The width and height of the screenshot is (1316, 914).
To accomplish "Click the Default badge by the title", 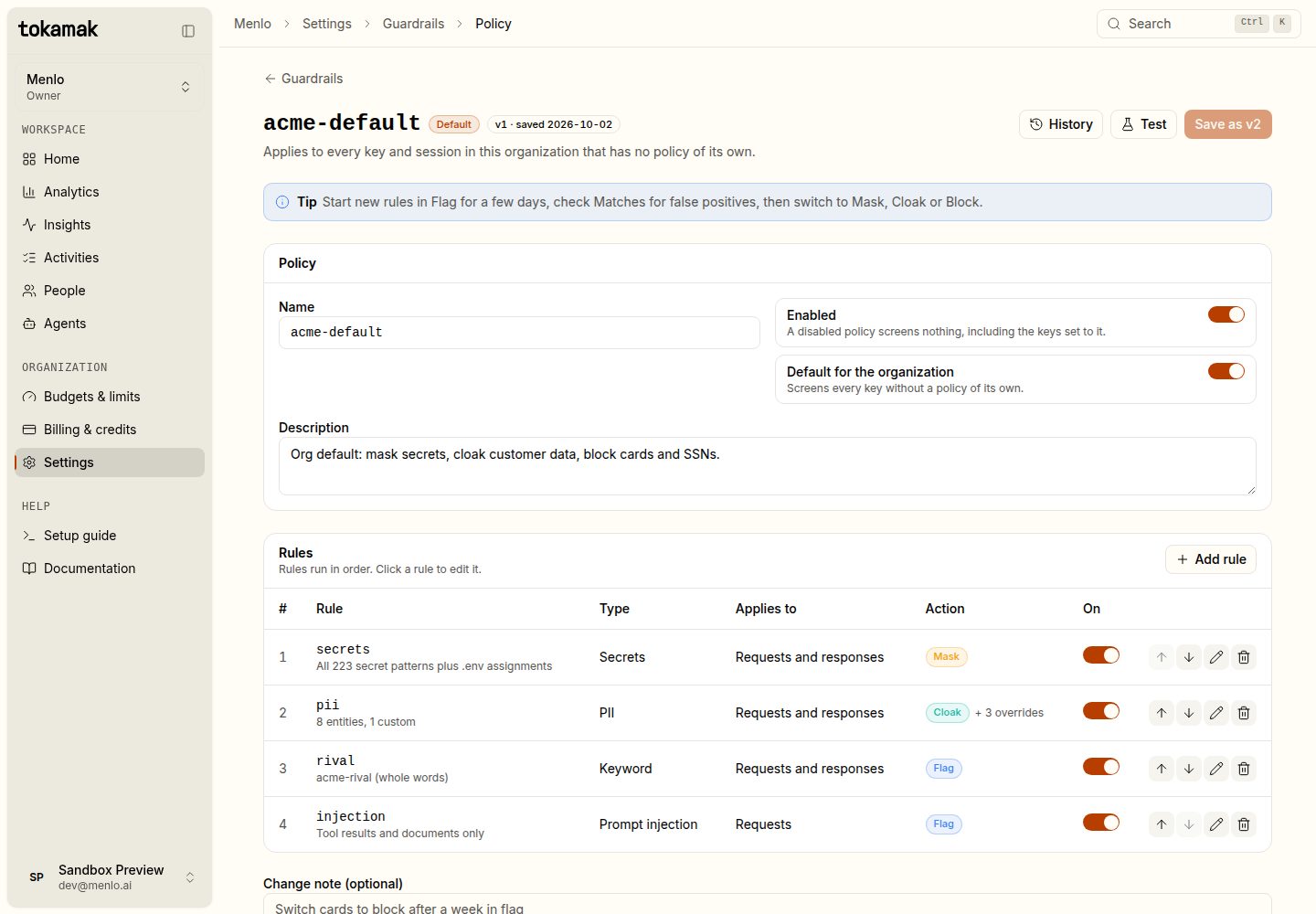I will click(453, 124).
